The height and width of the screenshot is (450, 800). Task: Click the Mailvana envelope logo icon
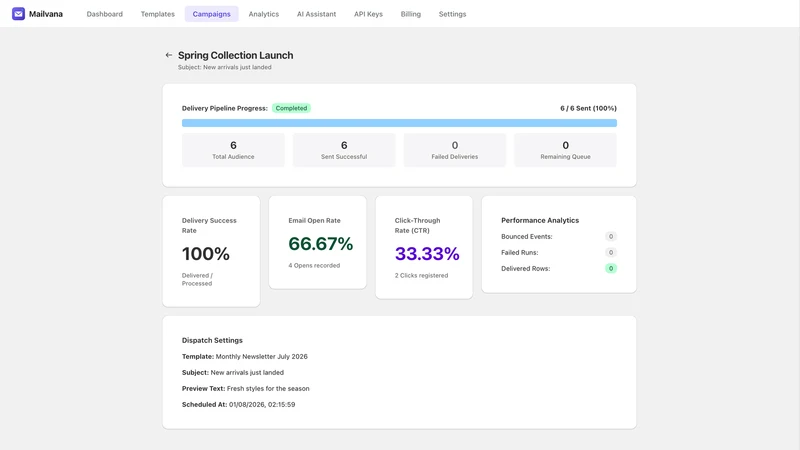[x=18, y=14]
